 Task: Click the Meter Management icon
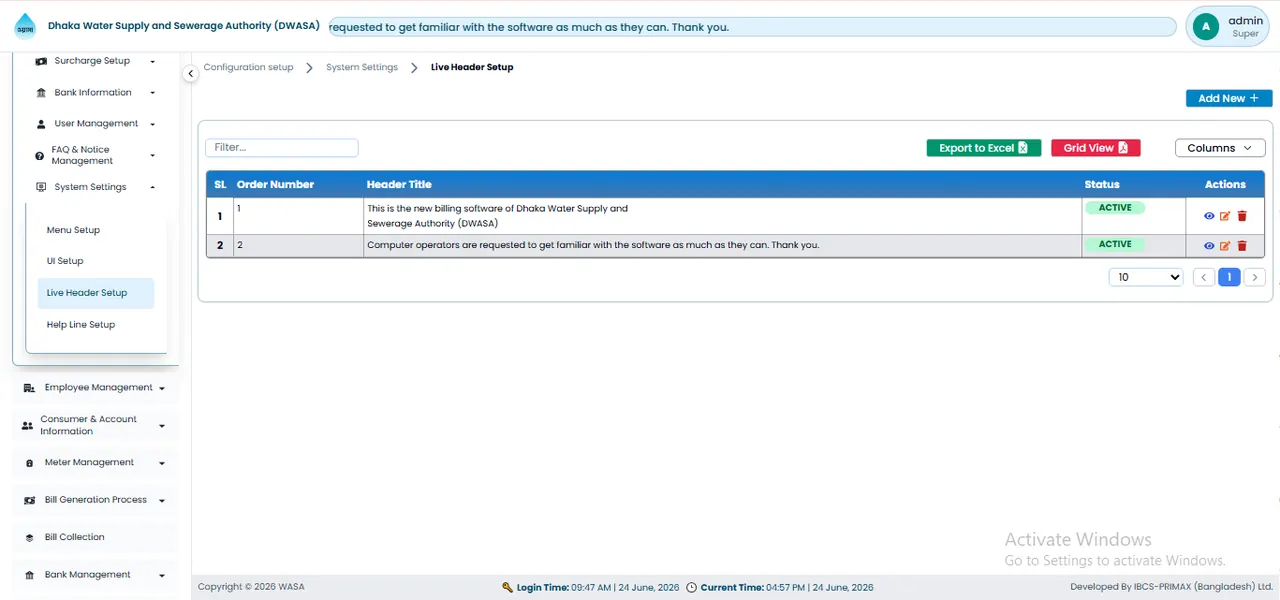coord(30,463)
